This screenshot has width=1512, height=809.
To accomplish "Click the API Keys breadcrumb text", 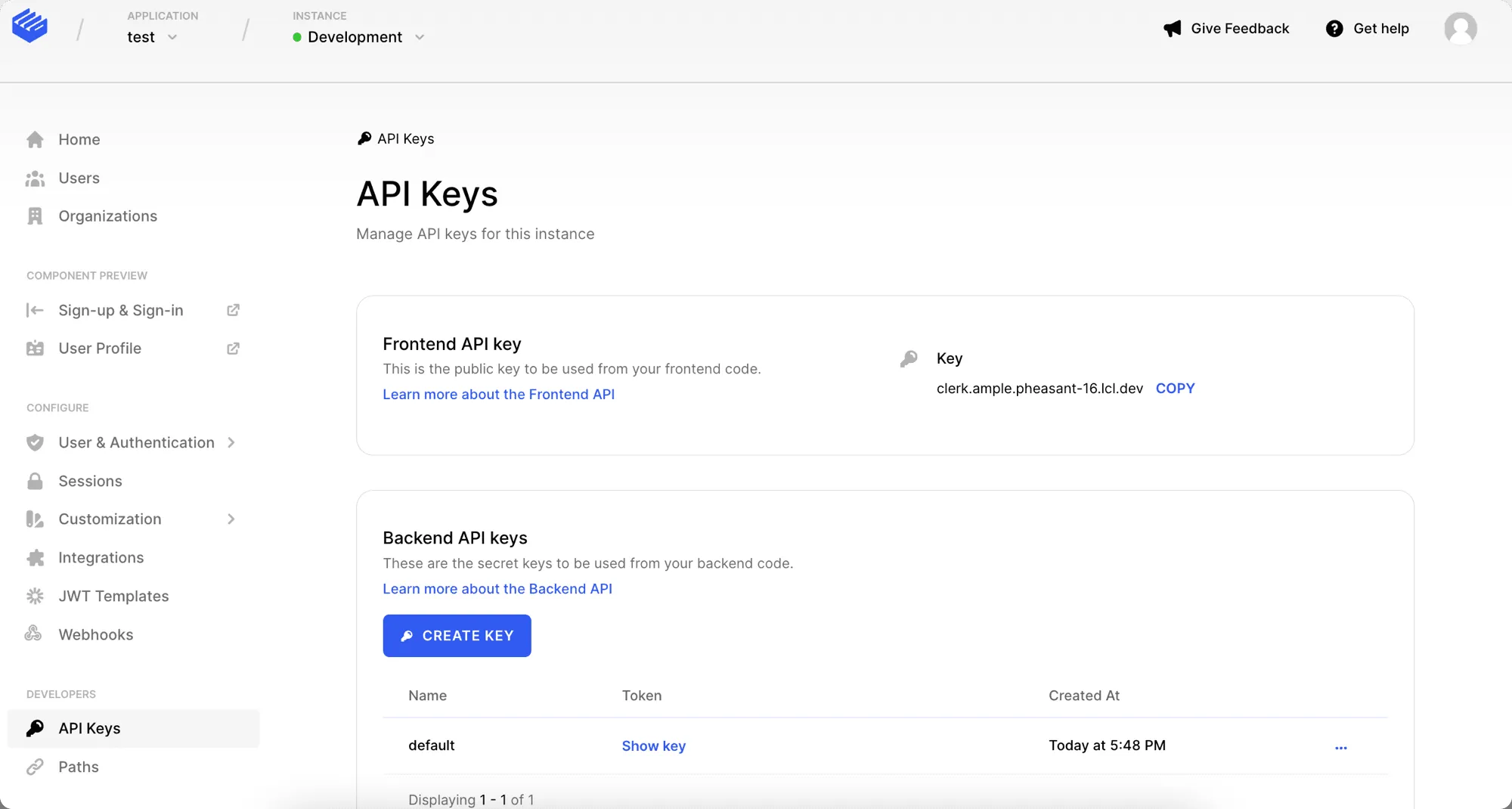I will tap(406, 139).
